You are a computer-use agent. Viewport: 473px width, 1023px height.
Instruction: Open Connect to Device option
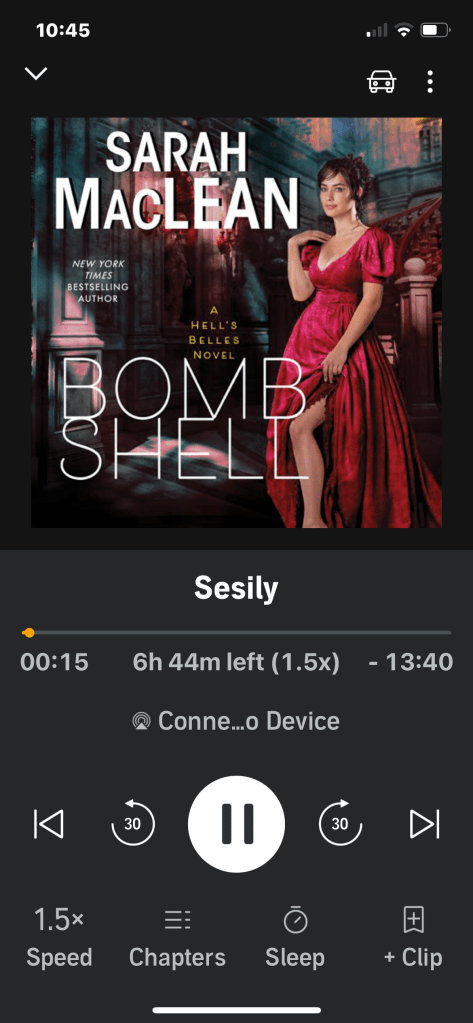(236, 721)
